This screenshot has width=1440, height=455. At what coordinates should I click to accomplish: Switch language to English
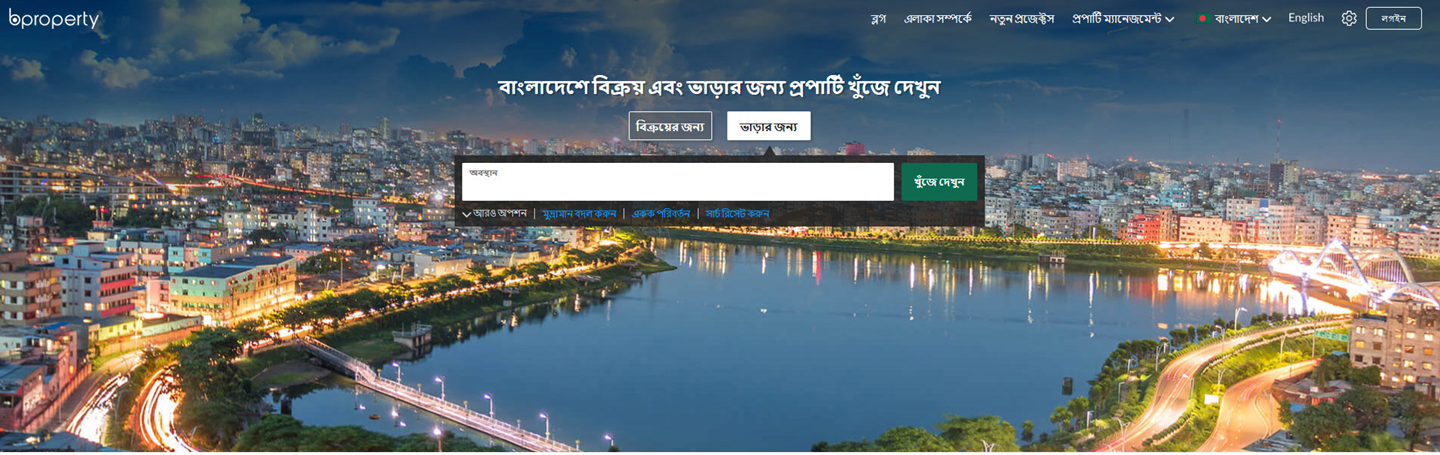pos(1306,18)
